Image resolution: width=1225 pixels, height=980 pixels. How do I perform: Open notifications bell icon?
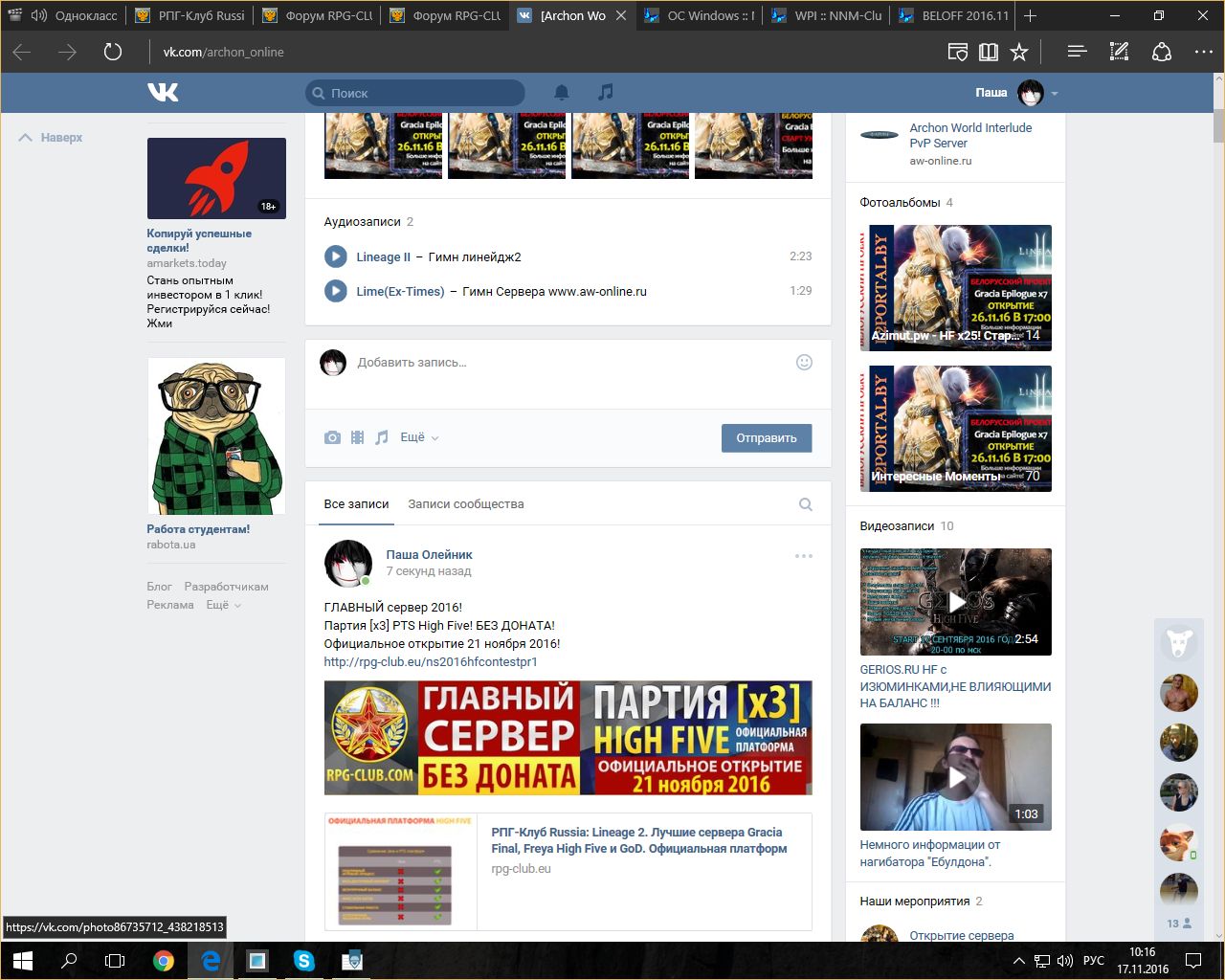click(x=562, y=92)
